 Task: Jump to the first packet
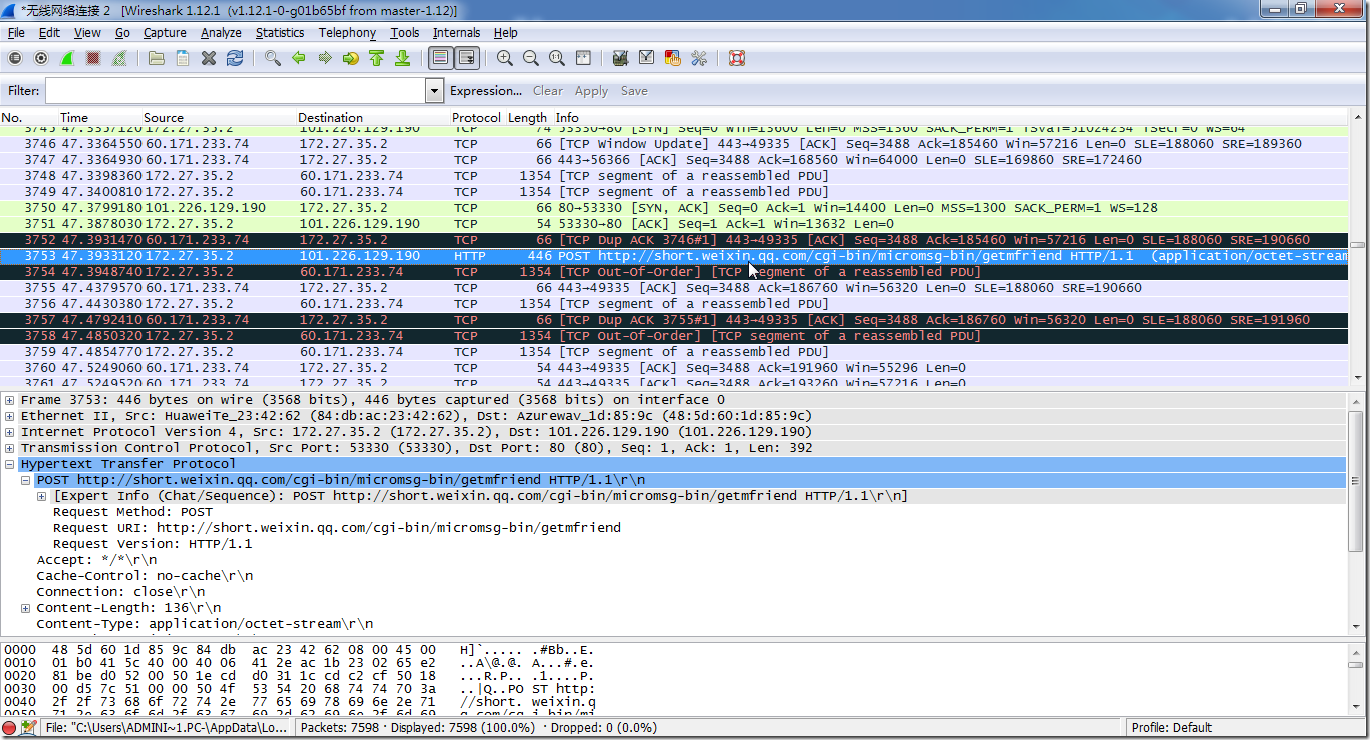pyautogui.click(x=377, y=58)
